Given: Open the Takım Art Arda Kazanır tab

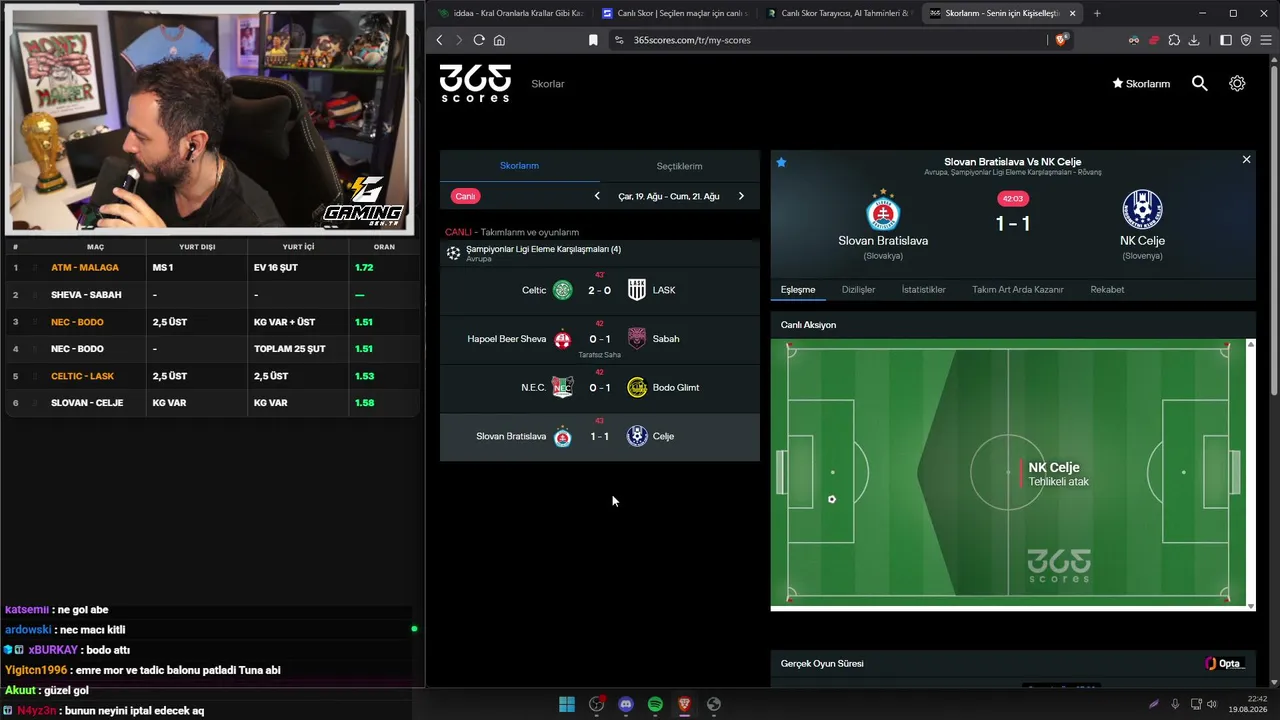Looking at the screenshot, I should click(1018, 290).
